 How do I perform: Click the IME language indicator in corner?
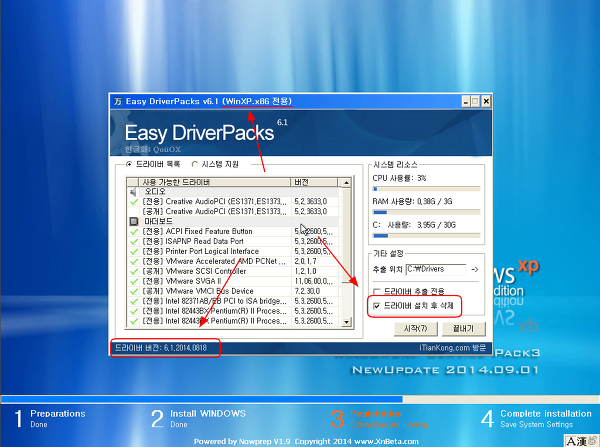coord(582,441)
